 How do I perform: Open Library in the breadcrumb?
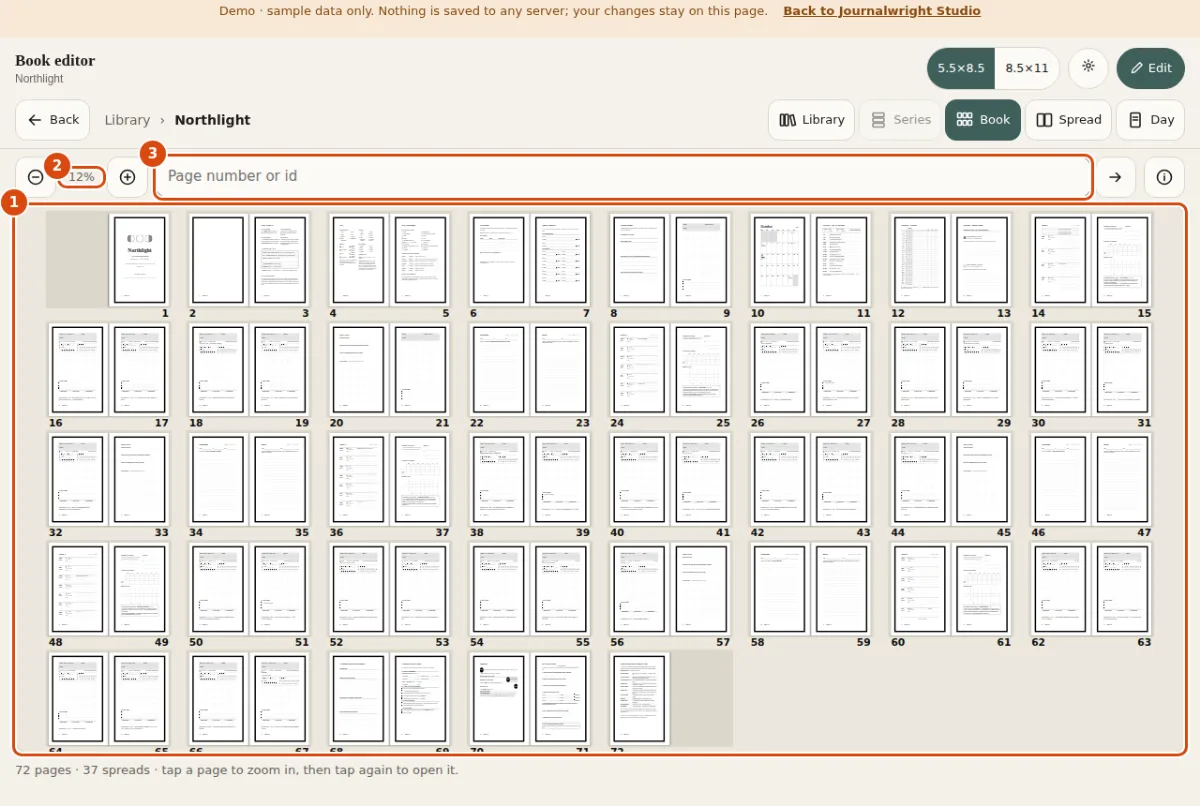[x=127, y=120]
